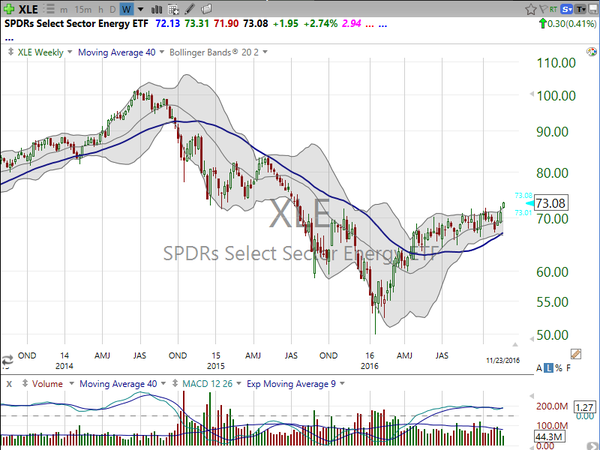Click the refresh arrows icon at chart bottom-left
Screen dimensions: 600x450
[x=7, y=360]
